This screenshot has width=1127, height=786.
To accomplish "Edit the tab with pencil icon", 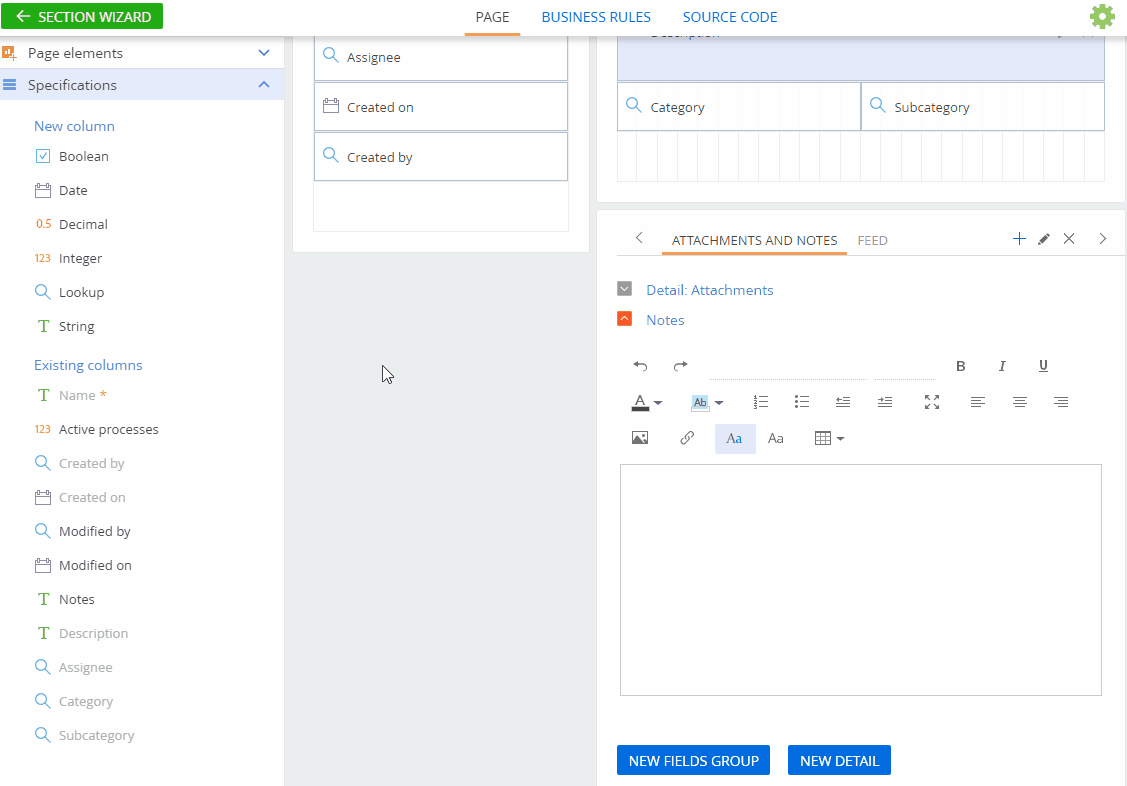I will point(1044,239).
